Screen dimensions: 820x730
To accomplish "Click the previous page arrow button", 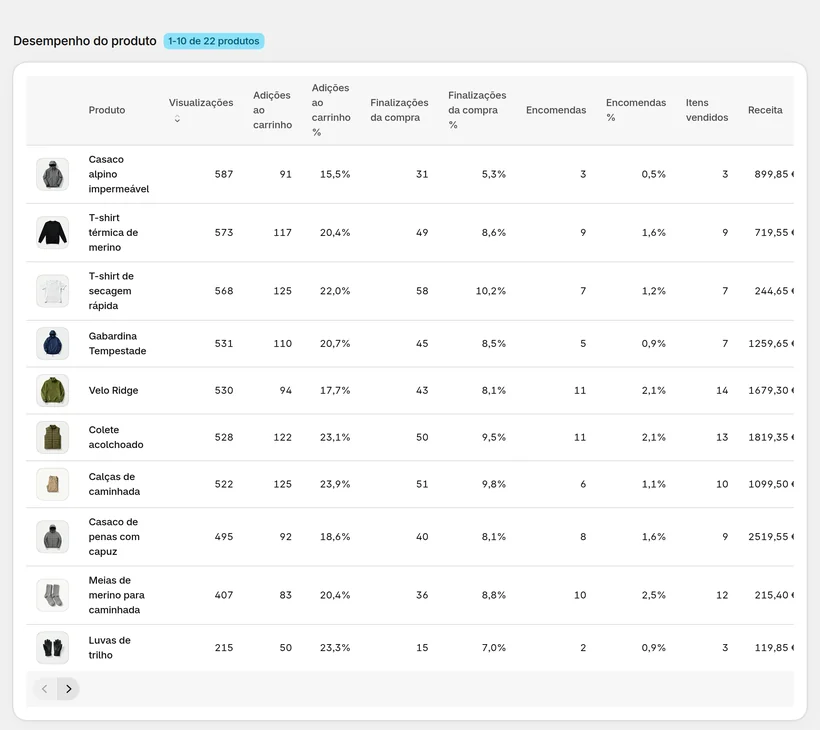I will 45,689.
